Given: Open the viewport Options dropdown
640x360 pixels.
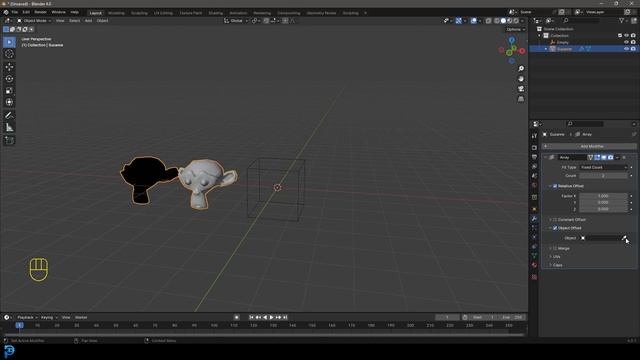Looking at the screenshot, I should coord(516,29).
